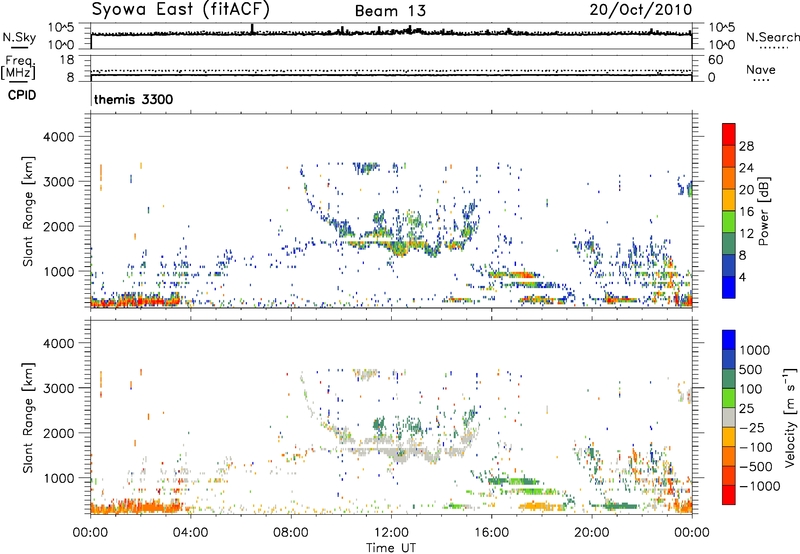
Task: Click the date "20/Oct/2010" in the header
Action: click(641, 10)
